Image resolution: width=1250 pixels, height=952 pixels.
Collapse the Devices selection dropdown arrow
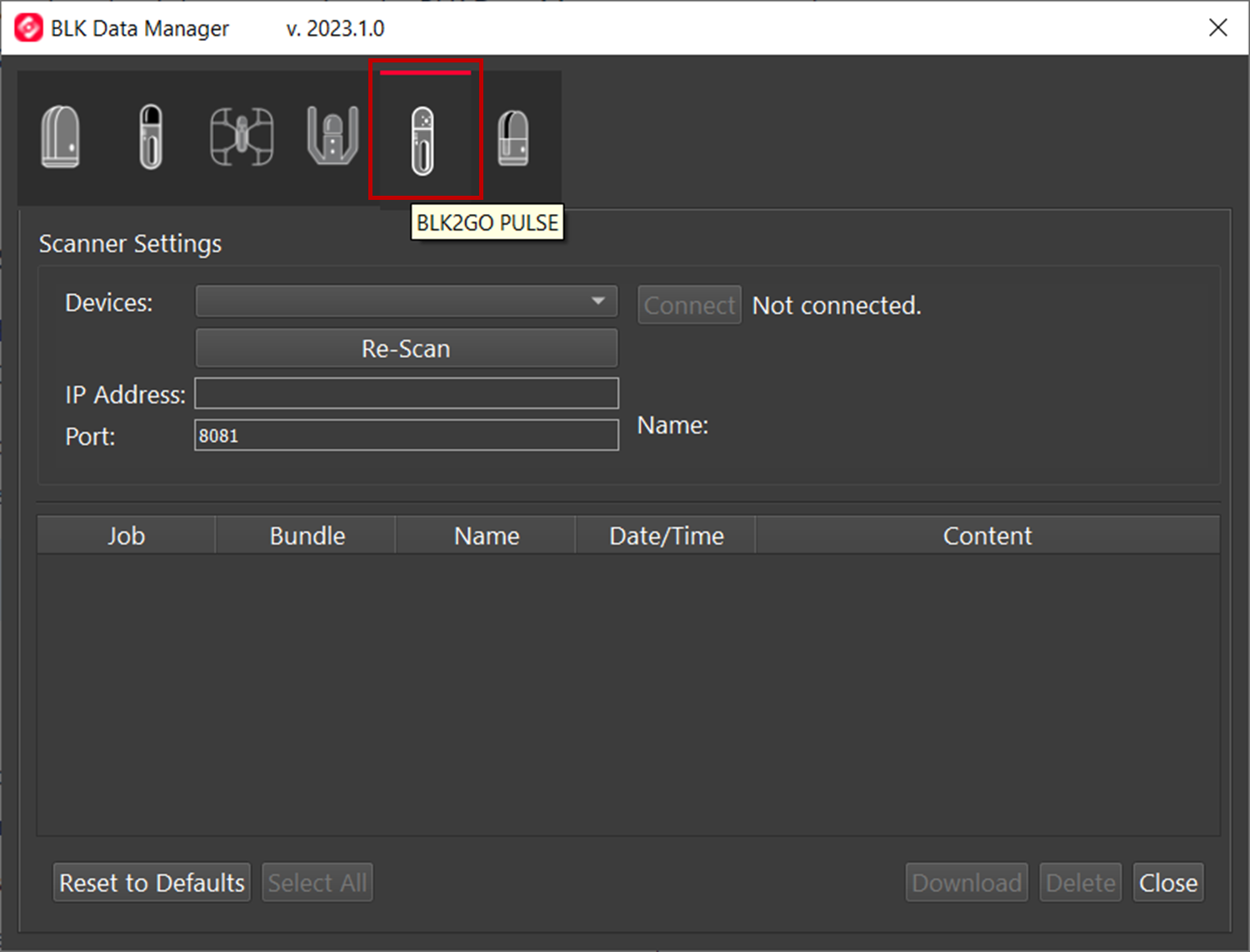[598, 302]
